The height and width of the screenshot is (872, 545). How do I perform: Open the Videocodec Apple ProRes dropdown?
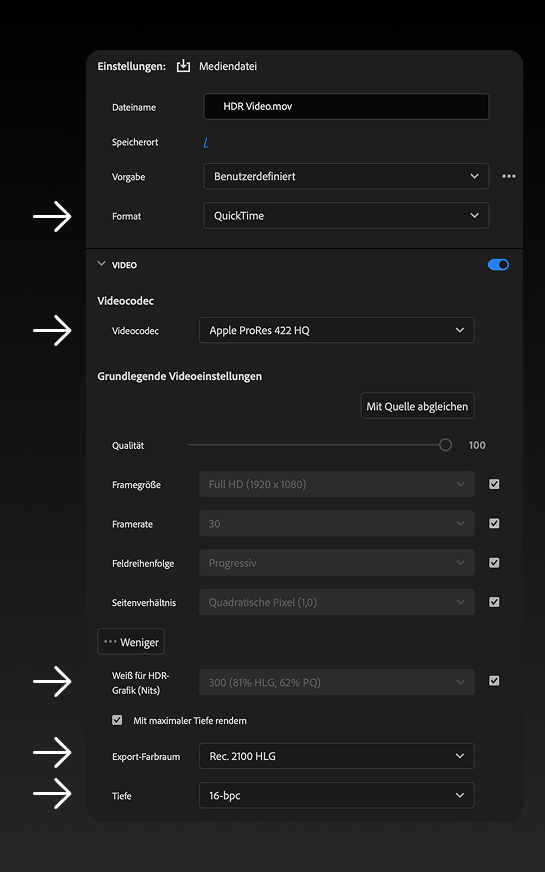(x=336, y=330)
